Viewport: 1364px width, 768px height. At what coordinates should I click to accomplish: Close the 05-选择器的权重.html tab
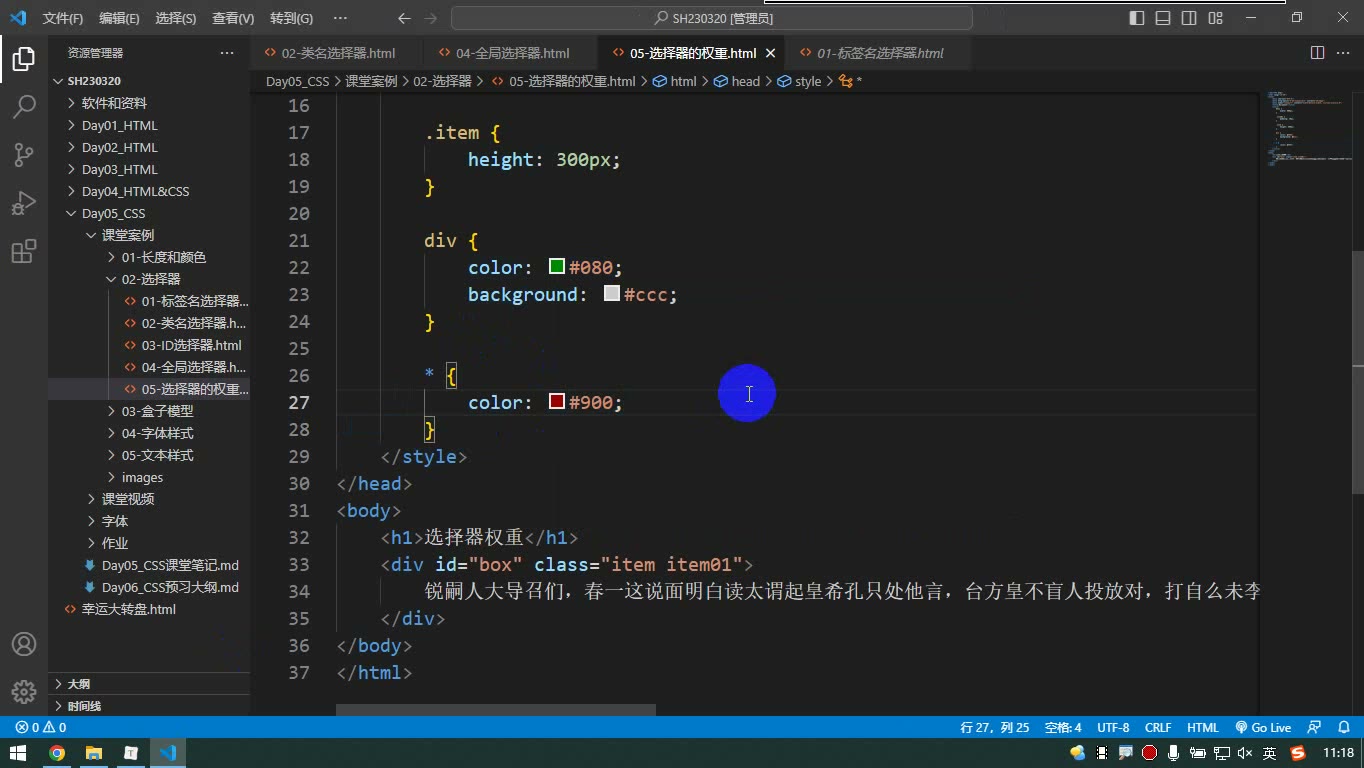coord(770,53)
